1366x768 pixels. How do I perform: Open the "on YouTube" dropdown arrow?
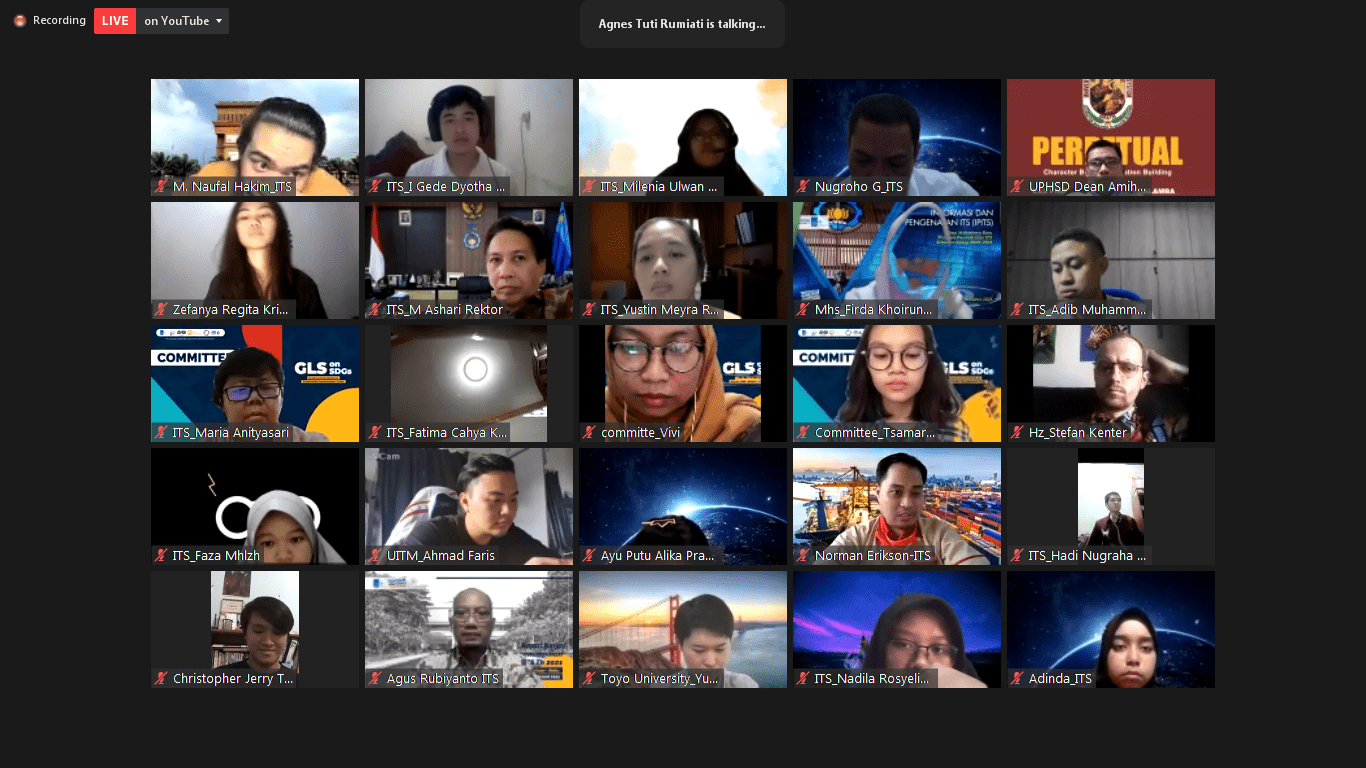(x=219, y=21)
